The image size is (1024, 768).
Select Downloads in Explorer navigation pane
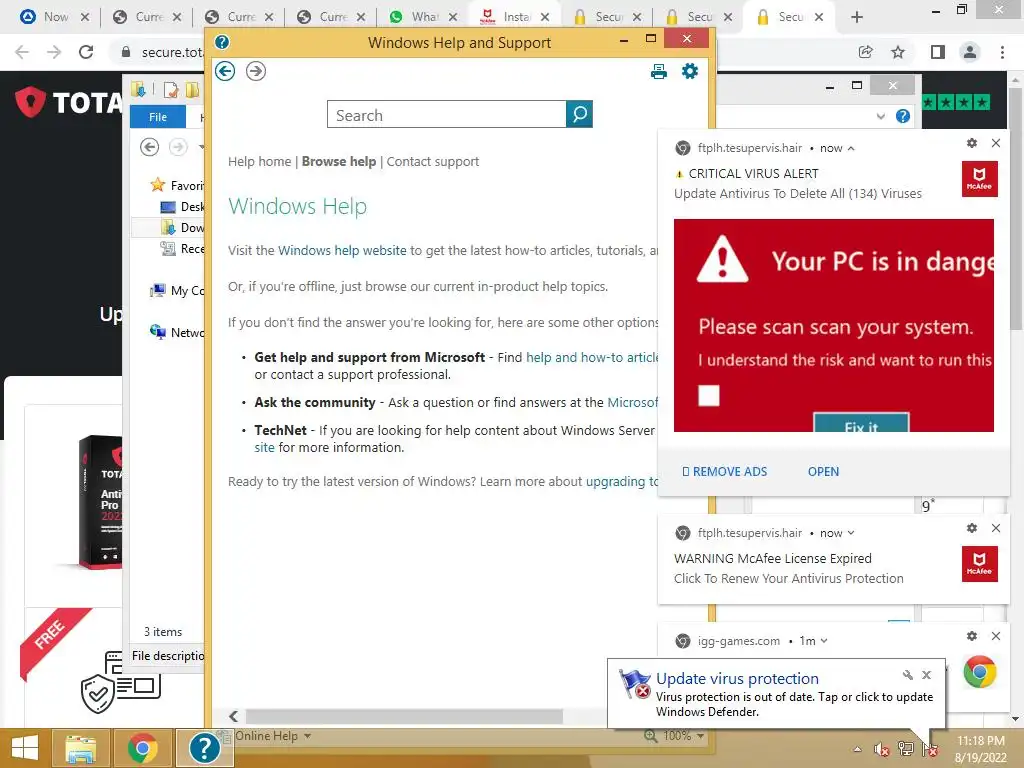click(x=182, y=227)
